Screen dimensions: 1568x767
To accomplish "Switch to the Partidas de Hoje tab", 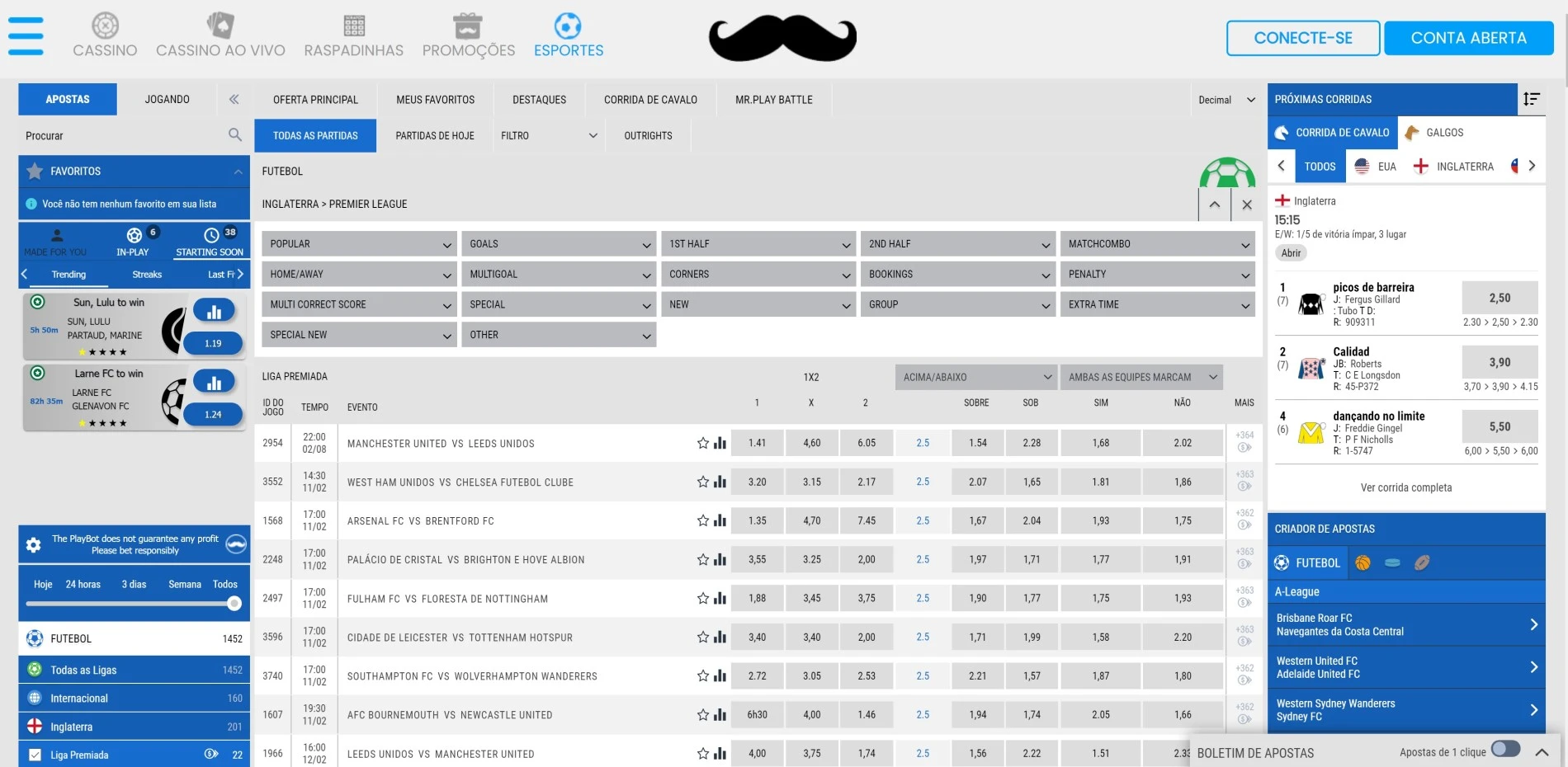I will [x=435, y=136].
